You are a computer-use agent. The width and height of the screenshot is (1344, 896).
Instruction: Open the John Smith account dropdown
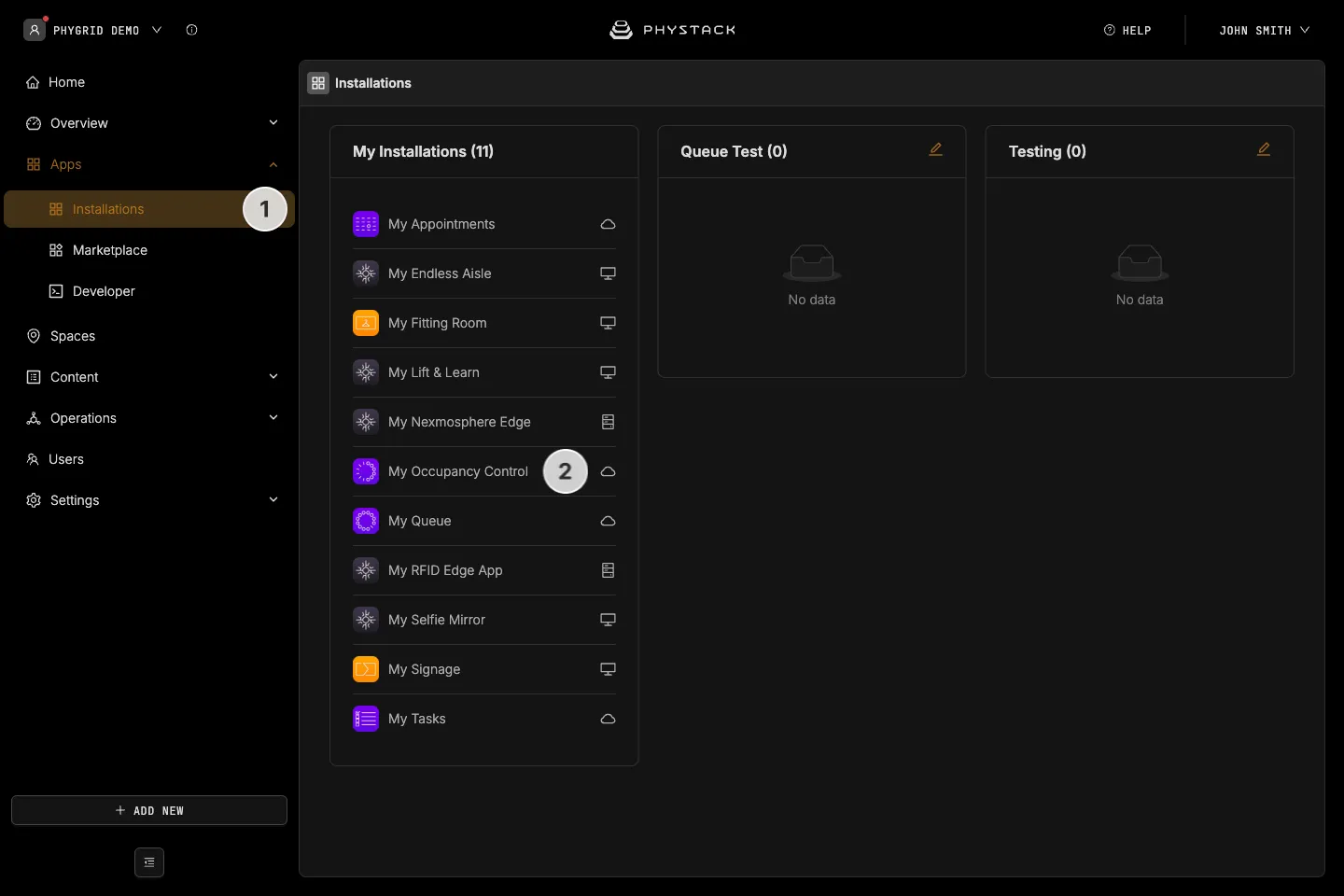[x=1265, y=30]
